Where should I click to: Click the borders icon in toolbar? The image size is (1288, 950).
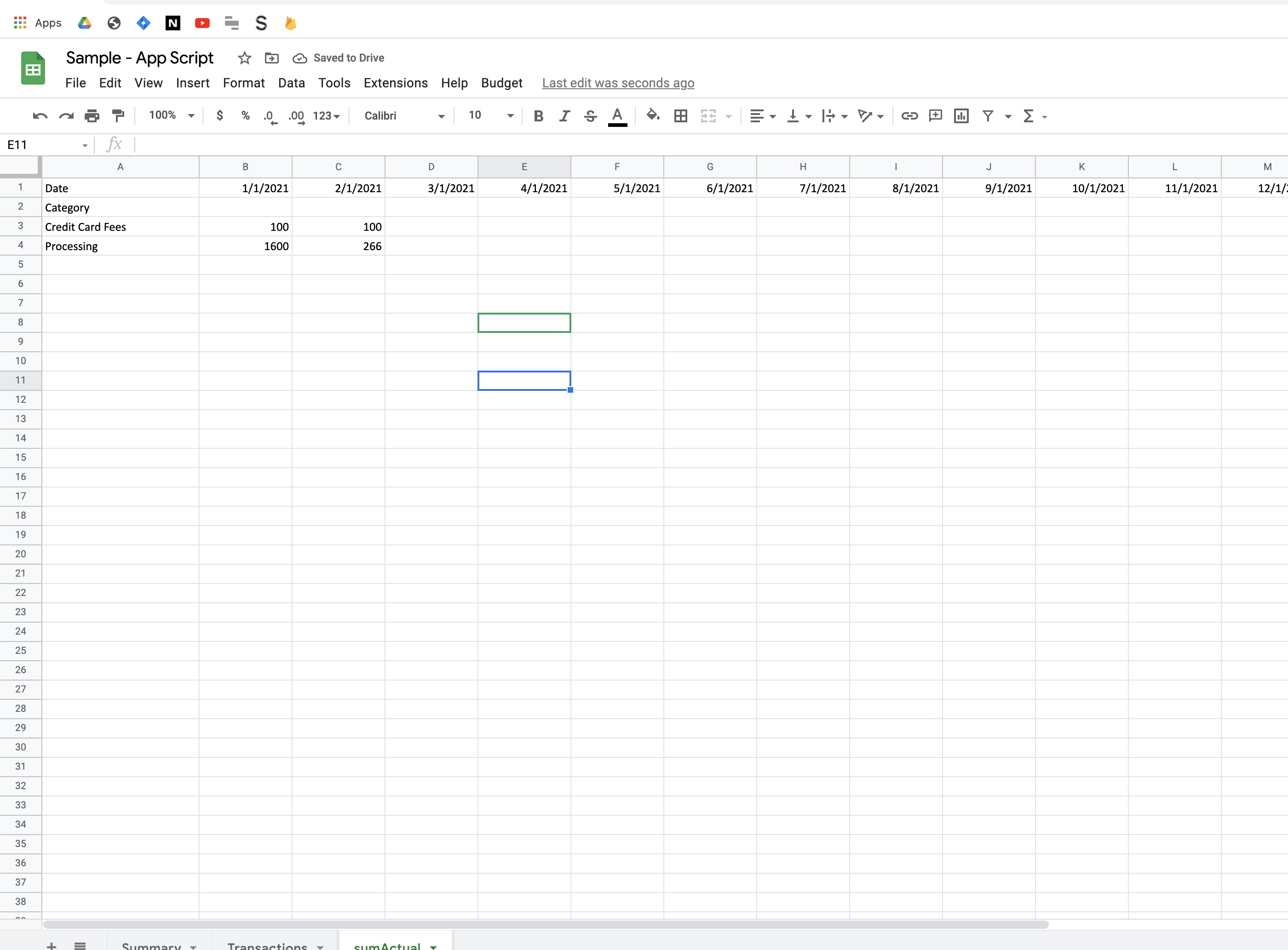pyautogui.click(x=680, y=116)
